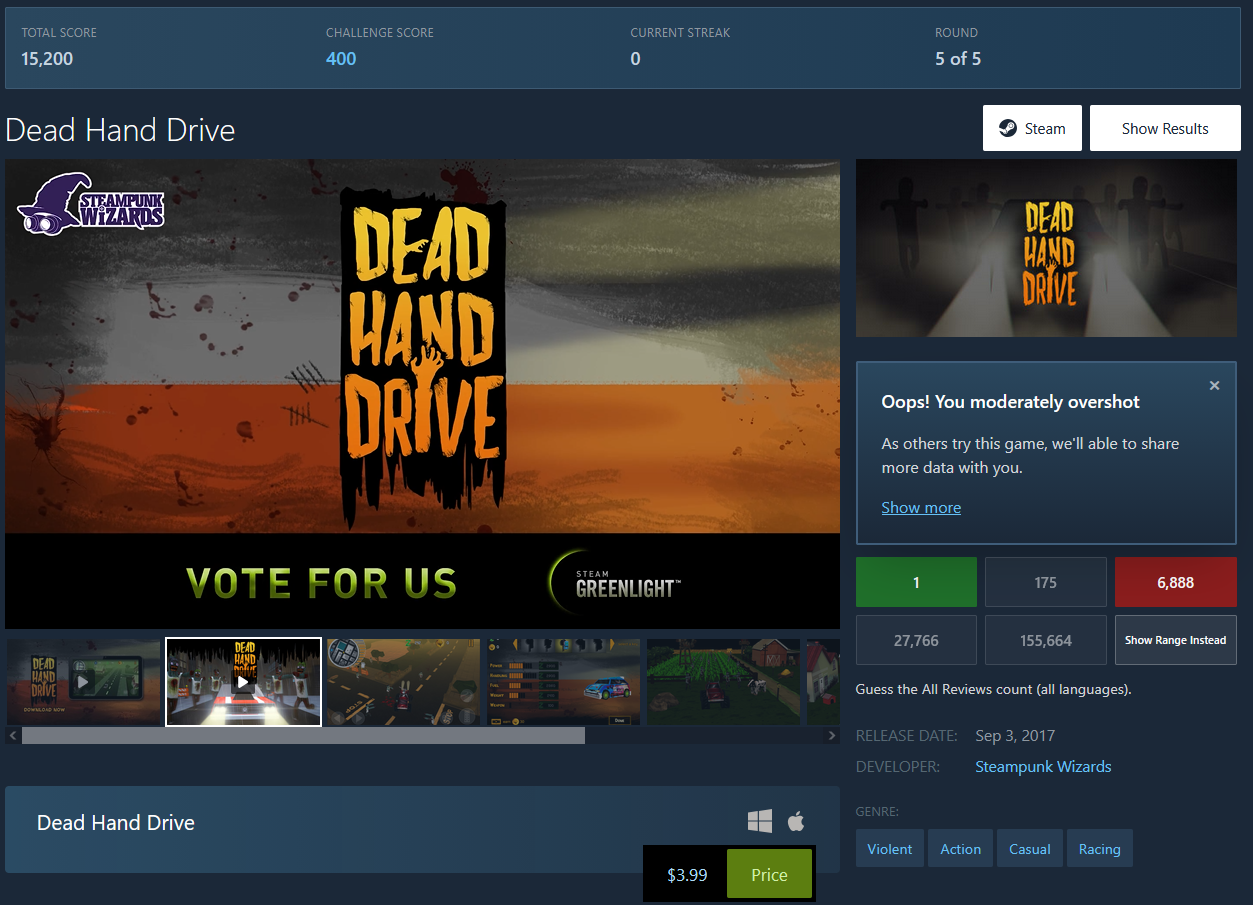Filter by the Racing genre tag
The image size is (1253, 905).
[1100, 848]
